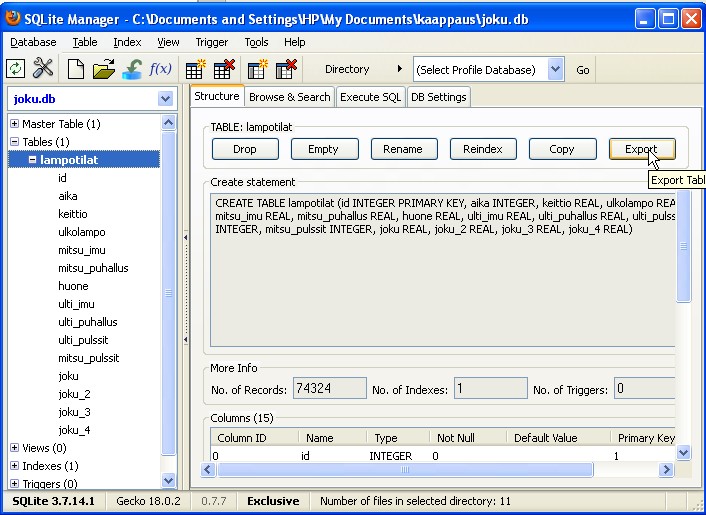Viewport: 706px width, 515px height.
Task: Click the Connect Database open folder icon
Action: [x=104, y=69]
